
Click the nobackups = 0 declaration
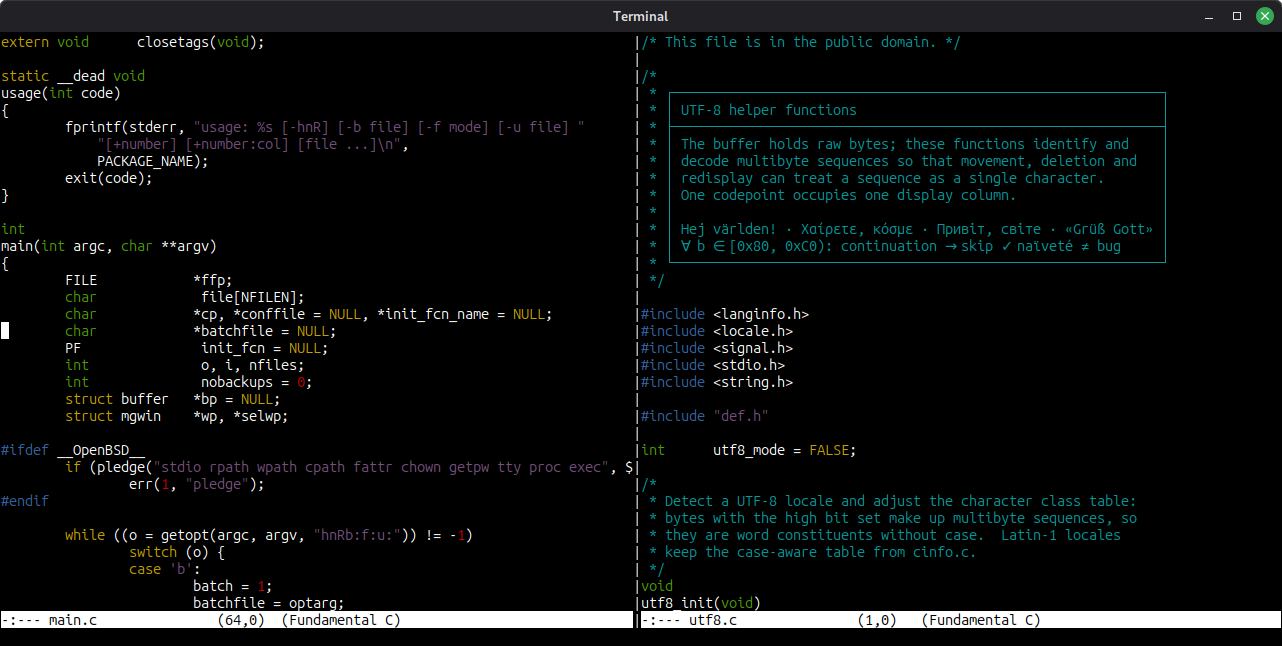coord(257,382)
